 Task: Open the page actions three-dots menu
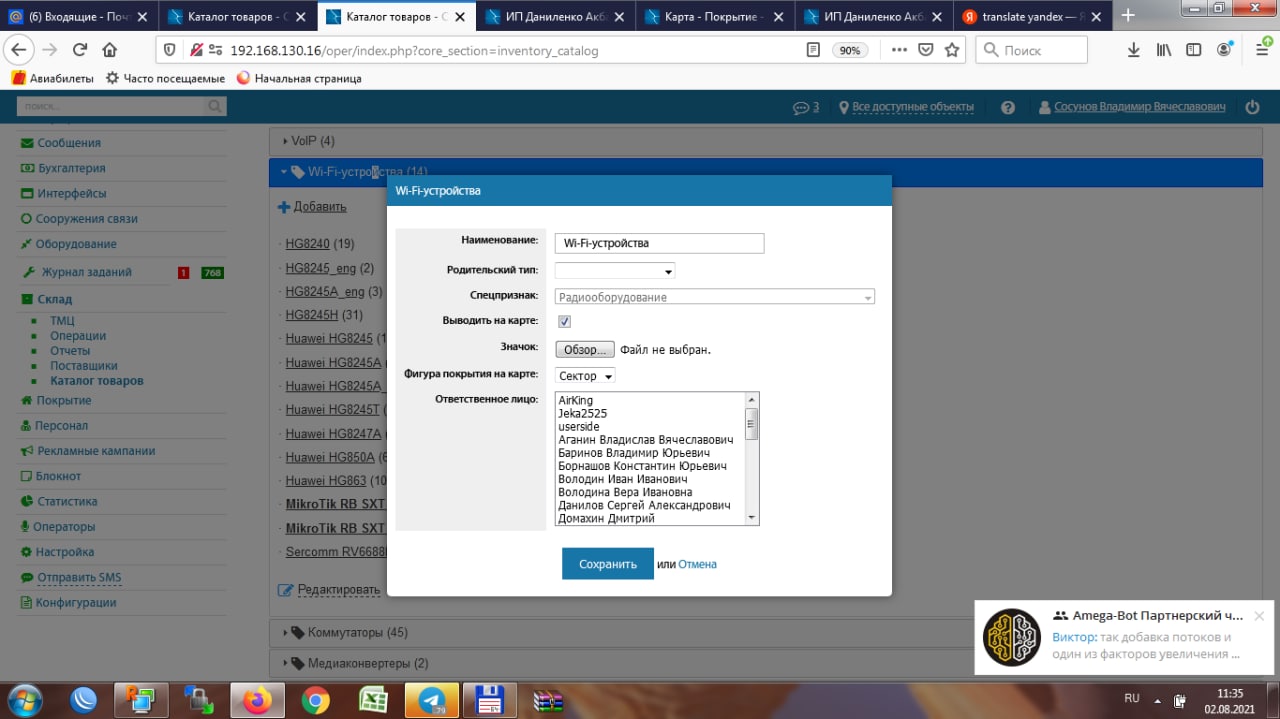click(899, 50)
